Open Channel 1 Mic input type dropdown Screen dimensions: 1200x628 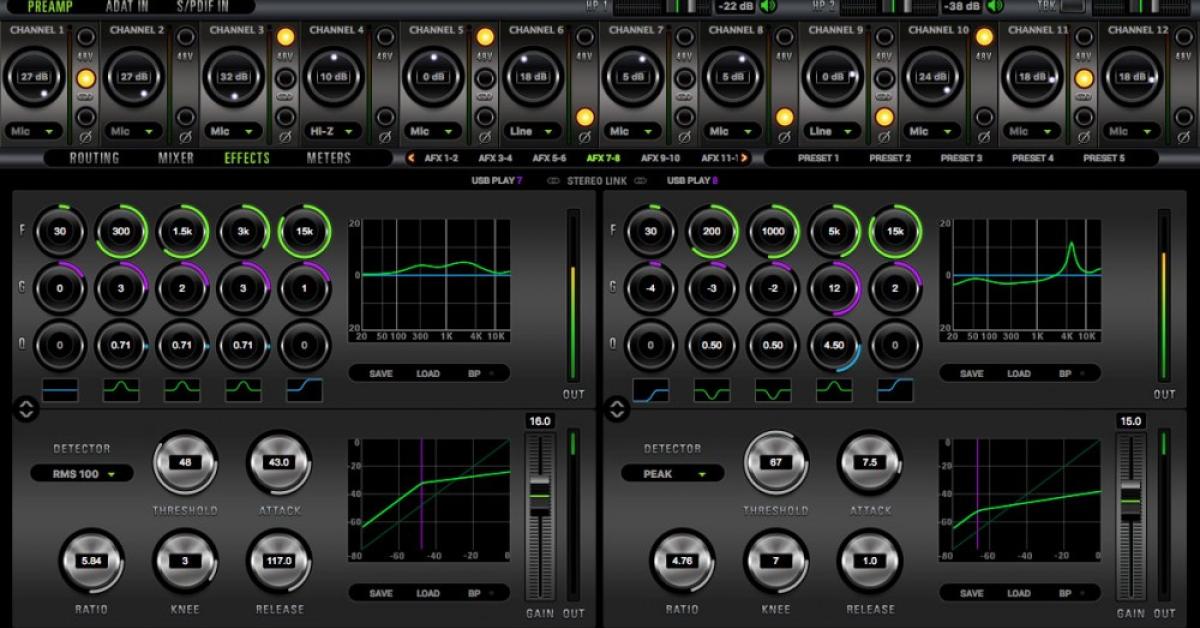pos(33,131)
